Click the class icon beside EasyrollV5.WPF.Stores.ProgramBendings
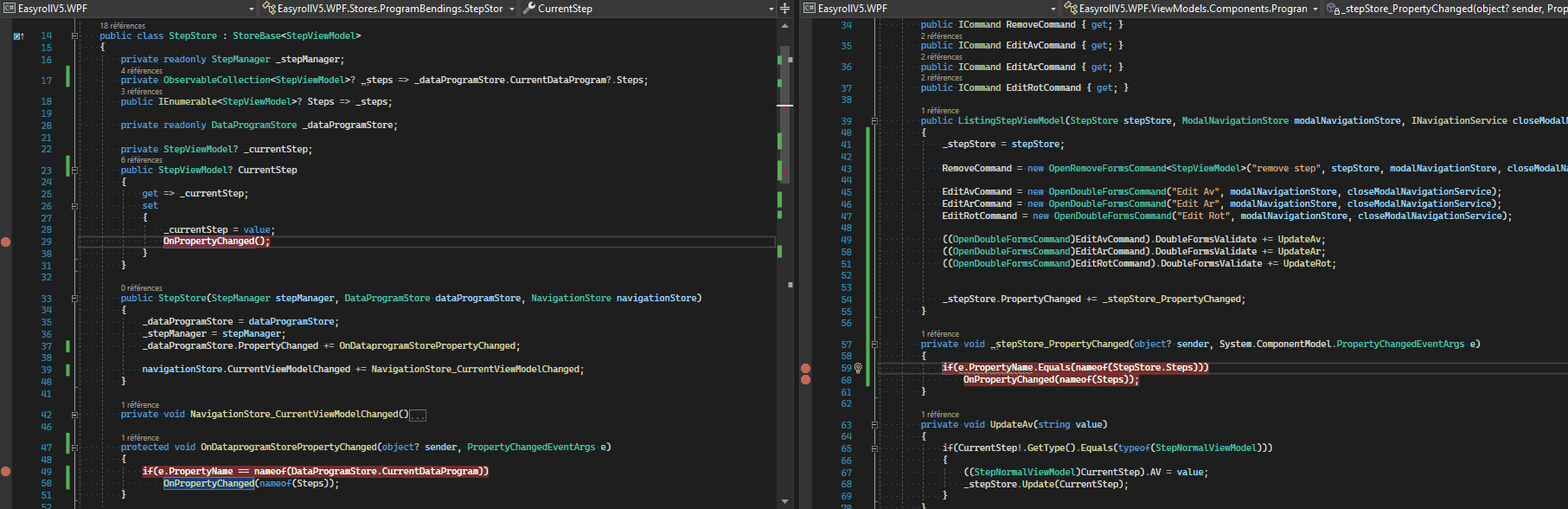This screenshot has height=509, width=1568. coord(268,9)
